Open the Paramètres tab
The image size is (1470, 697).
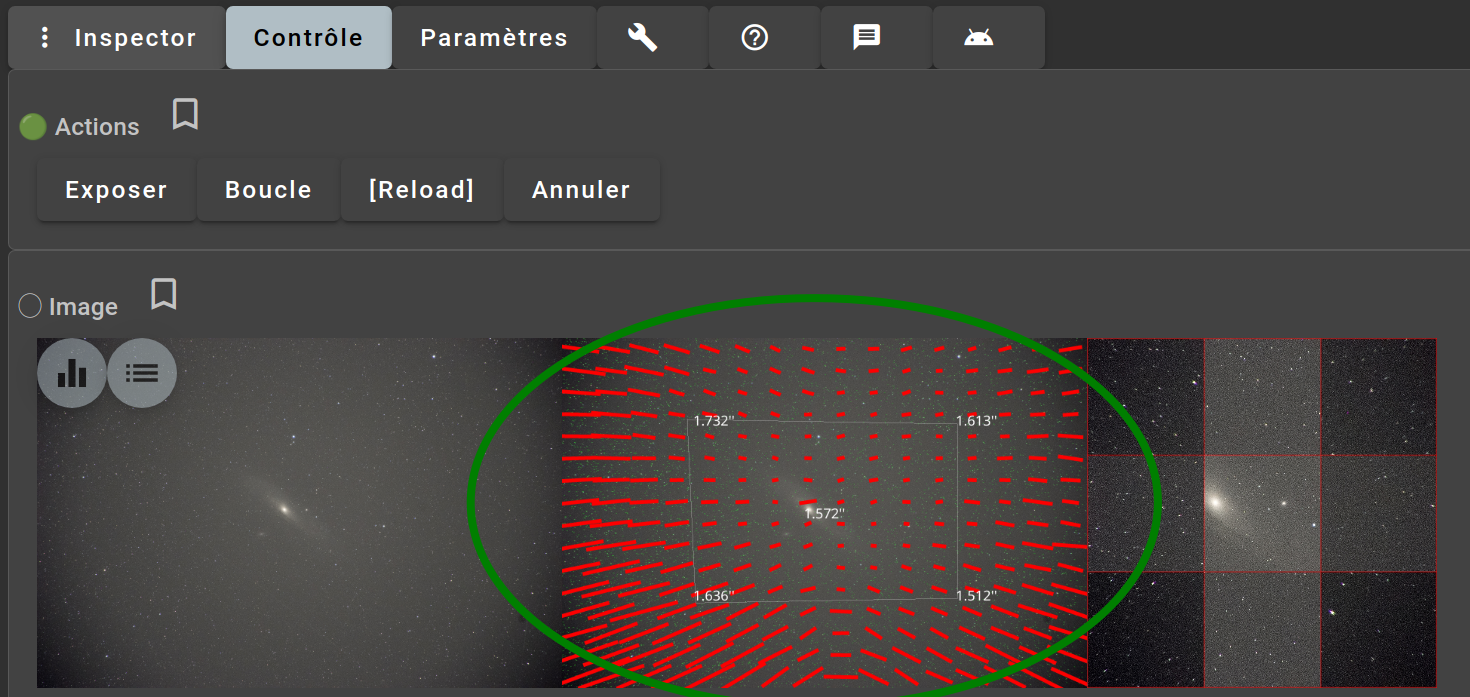(x=494, y=38)
